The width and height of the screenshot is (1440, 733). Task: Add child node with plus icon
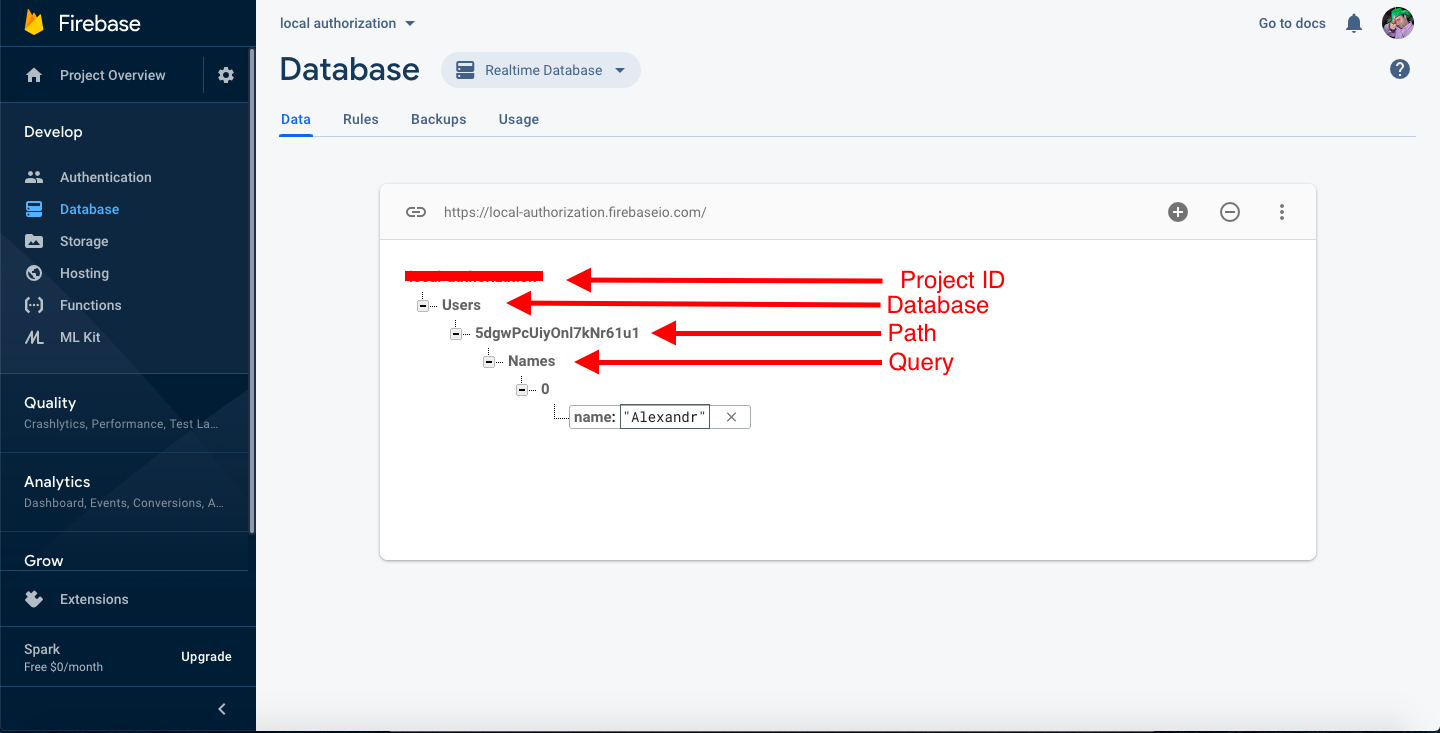[1178, 212]
